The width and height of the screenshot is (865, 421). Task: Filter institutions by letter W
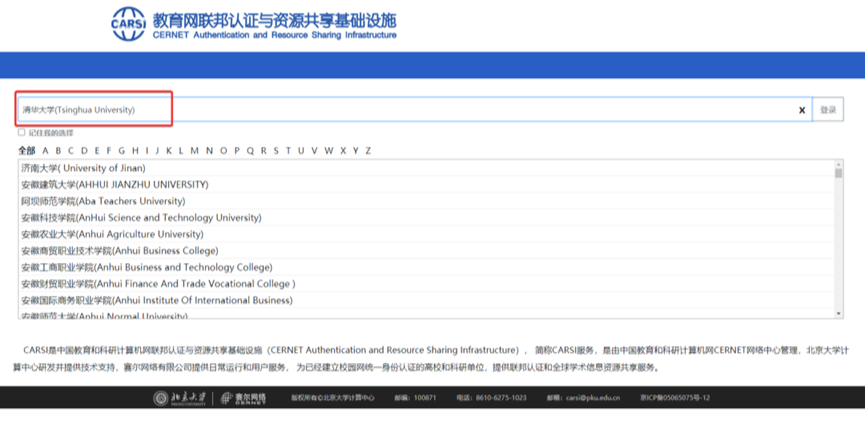[x=329, y=151]
